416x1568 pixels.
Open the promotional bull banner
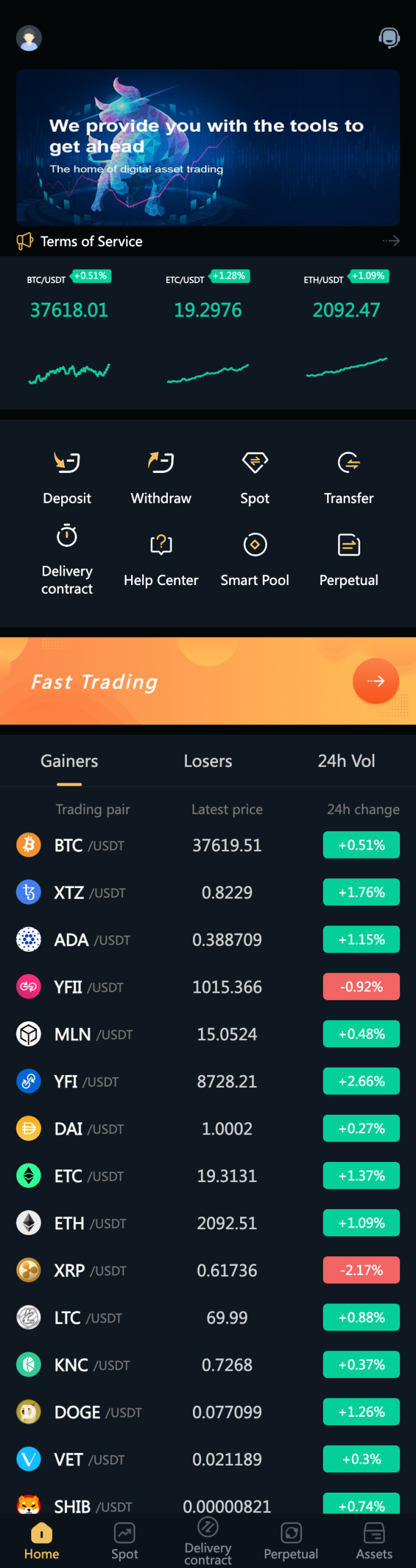tap(208, 148)
